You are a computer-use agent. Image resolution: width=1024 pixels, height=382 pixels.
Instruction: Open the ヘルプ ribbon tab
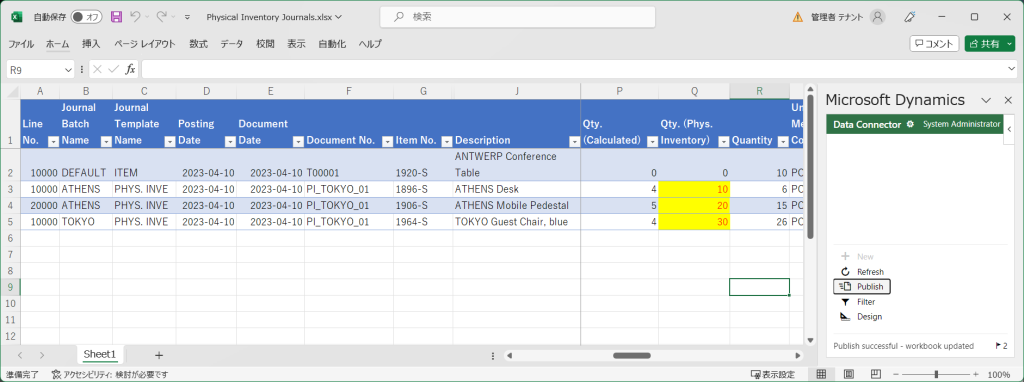click(370, 44)
